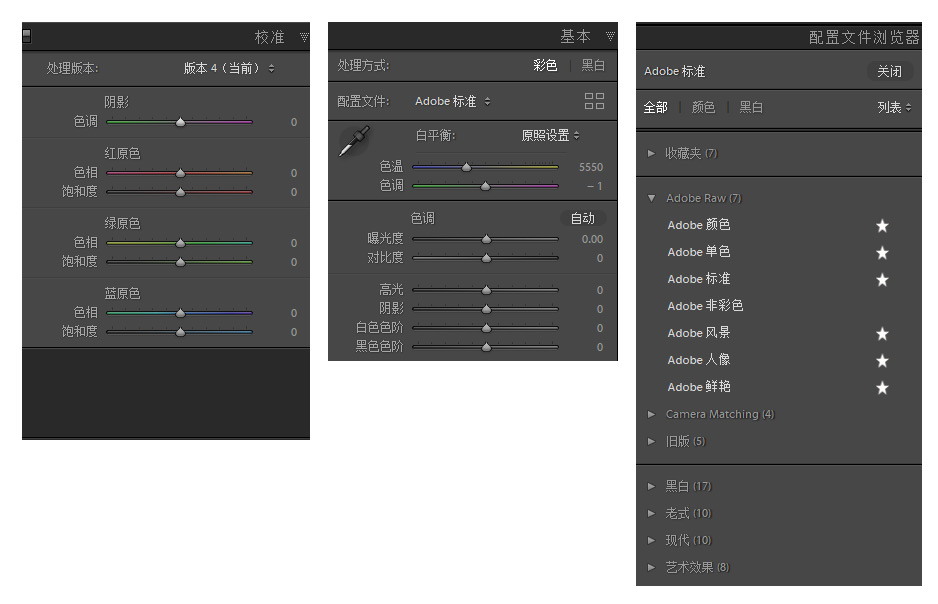This screenshot has width=938, height=604.
Task: Switch to the 黑白 profile filter tab
Action: coord(751,107)
